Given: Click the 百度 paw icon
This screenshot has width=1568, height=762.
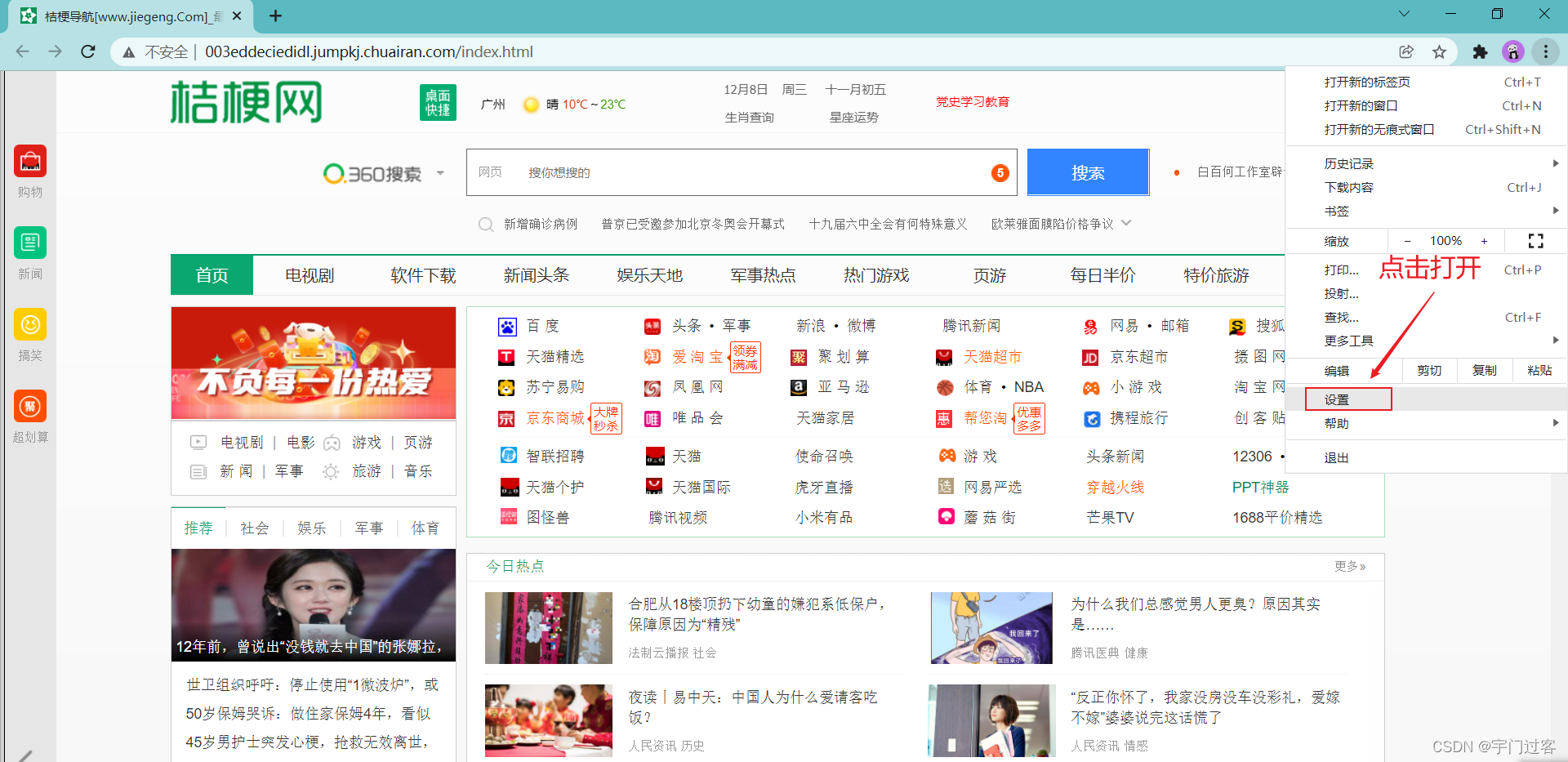Looking at the screenshot, I should click(x=507, y=327).
